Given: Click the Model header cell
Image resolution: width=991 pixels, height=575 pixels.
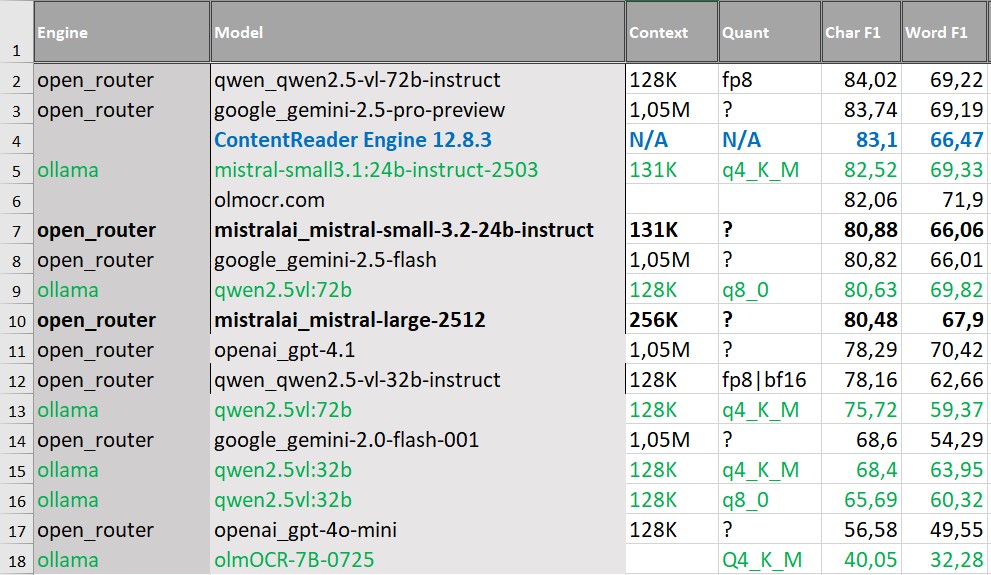Looking at the screenshot, I should point(417,33).
